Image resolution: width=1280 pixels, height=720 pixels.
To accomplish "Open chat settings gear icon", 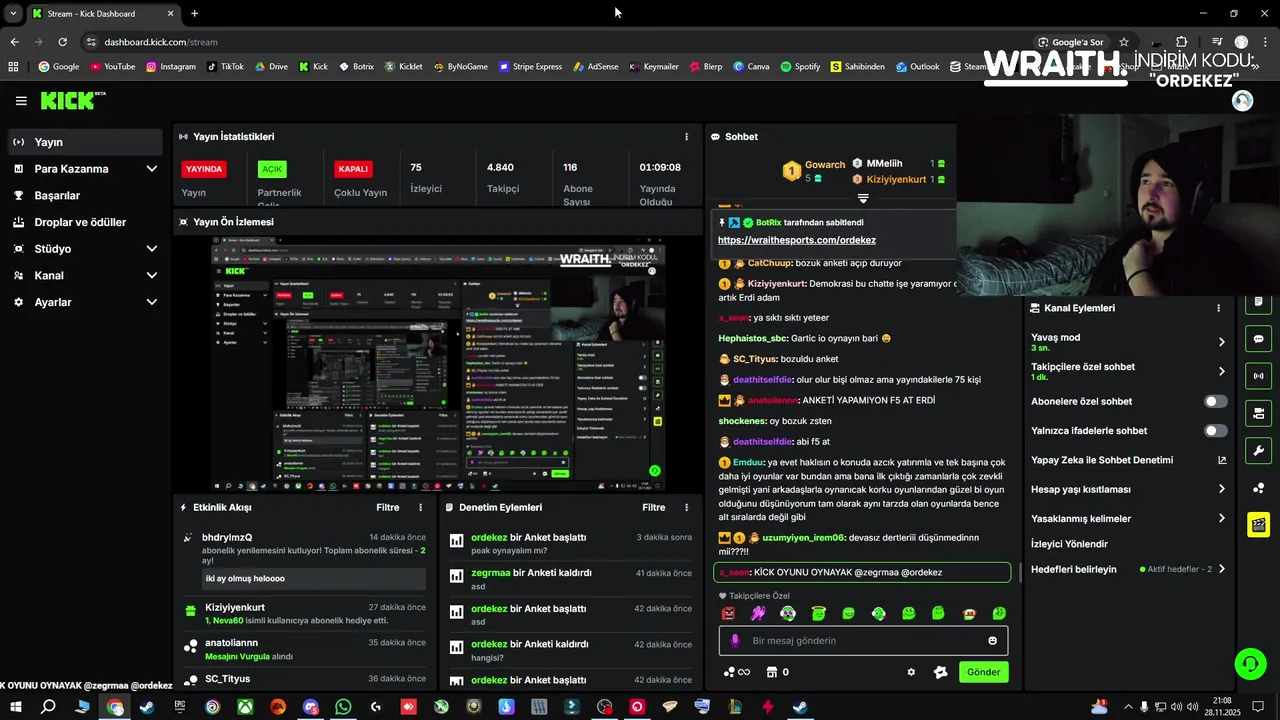I will point(911,672).
